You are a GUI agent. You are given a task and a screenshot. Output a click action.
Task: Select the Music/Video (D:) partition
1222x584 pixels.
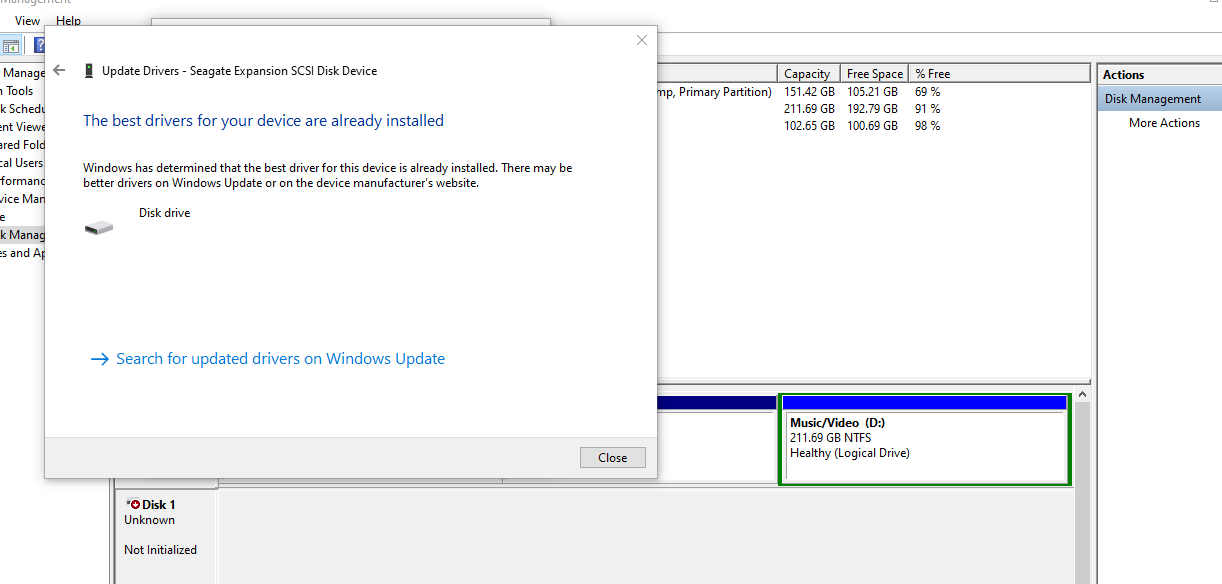click(x=925, y=439)
